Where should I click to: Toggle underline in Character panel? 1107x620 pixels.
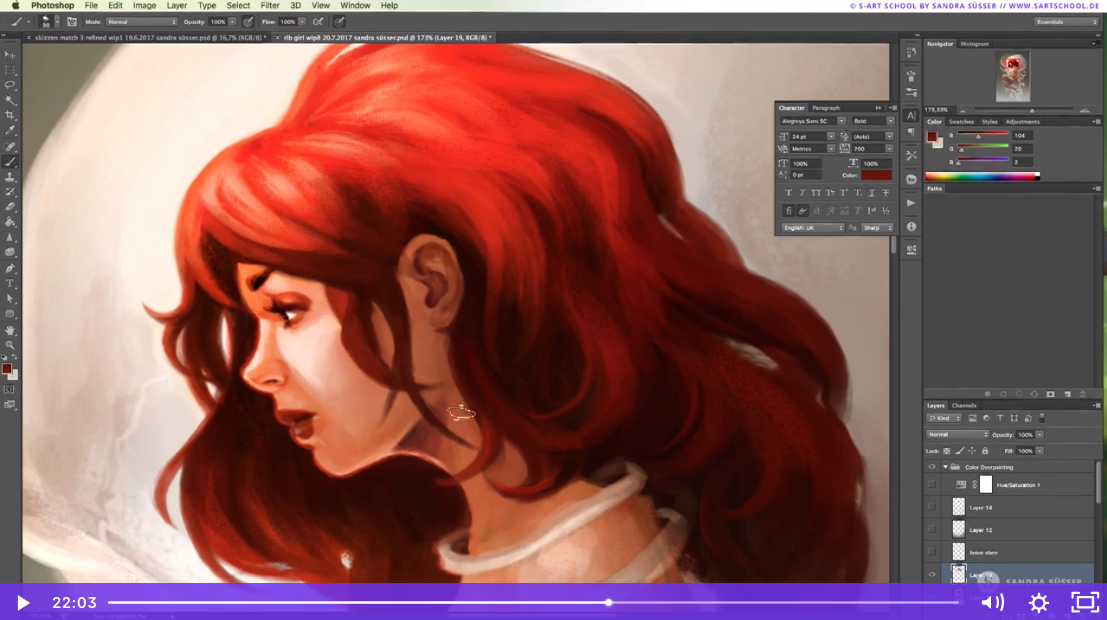coord(872,192)
